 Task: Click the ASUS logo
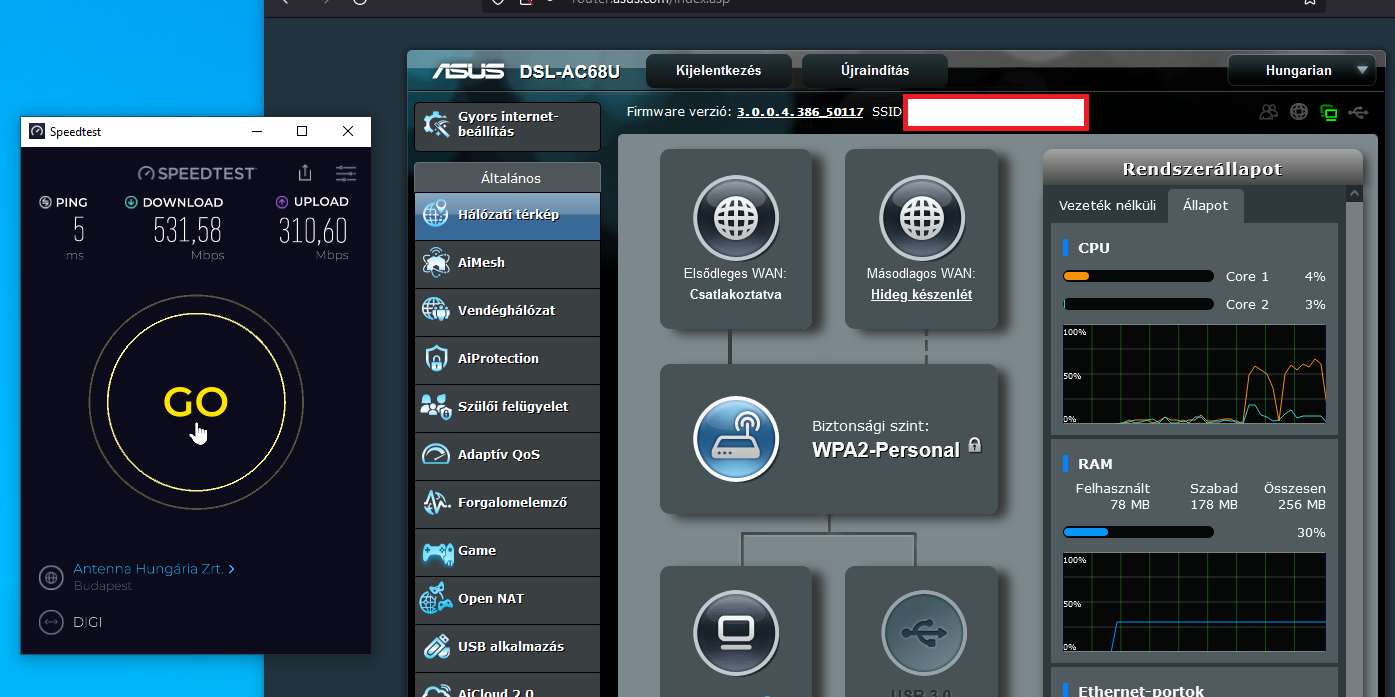pyautogui.click(x=468, y=71)
